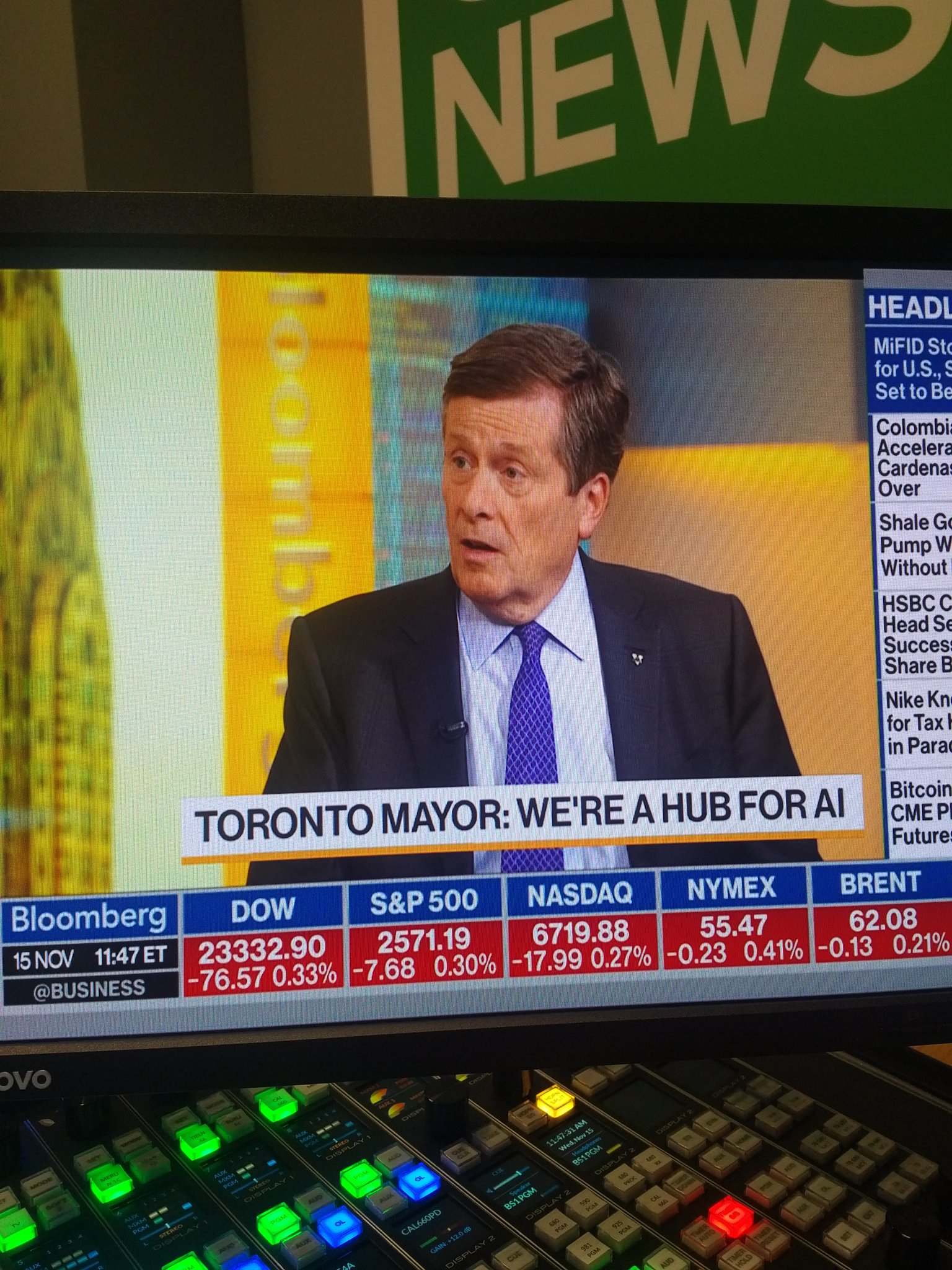This screenshot has height=1270, width=952.
Task: Open the Colombia headline item
Action: point(912,458)
